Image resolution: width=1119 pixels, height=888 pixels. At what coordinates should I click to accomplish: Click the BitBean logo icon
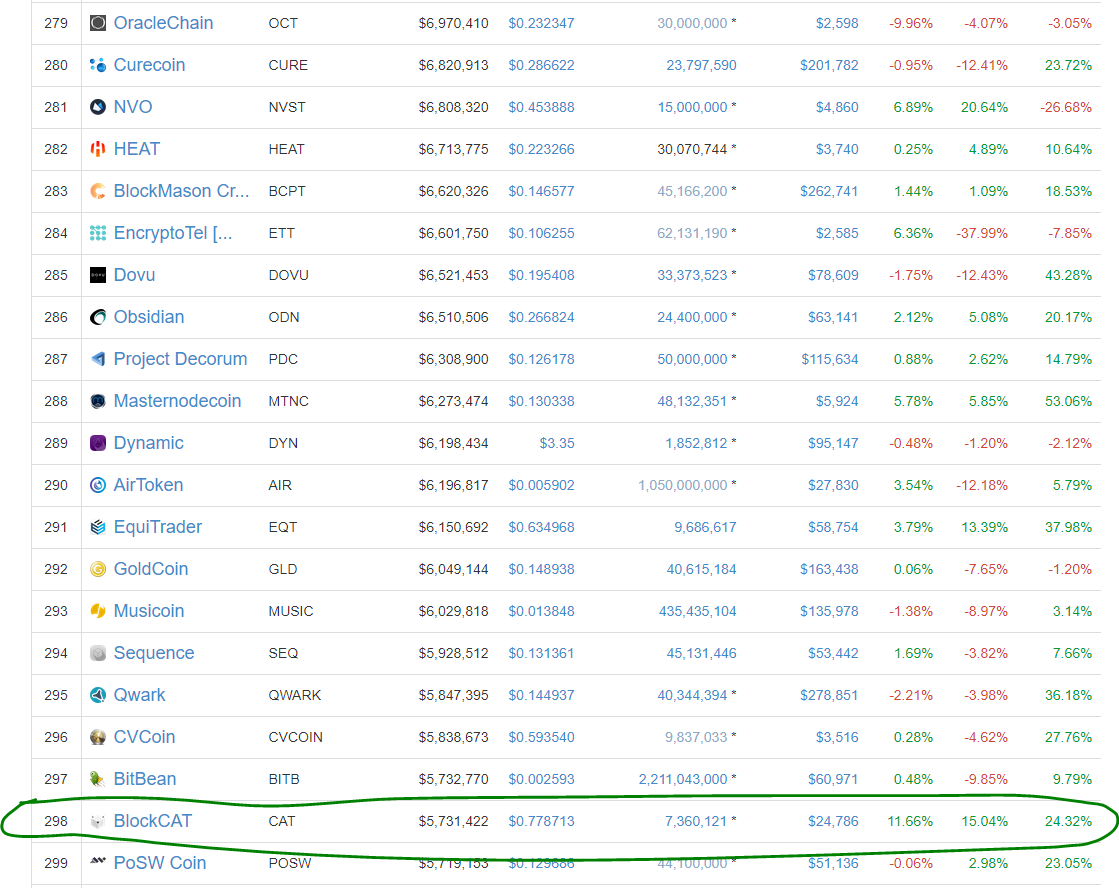[x=98, y=779]
